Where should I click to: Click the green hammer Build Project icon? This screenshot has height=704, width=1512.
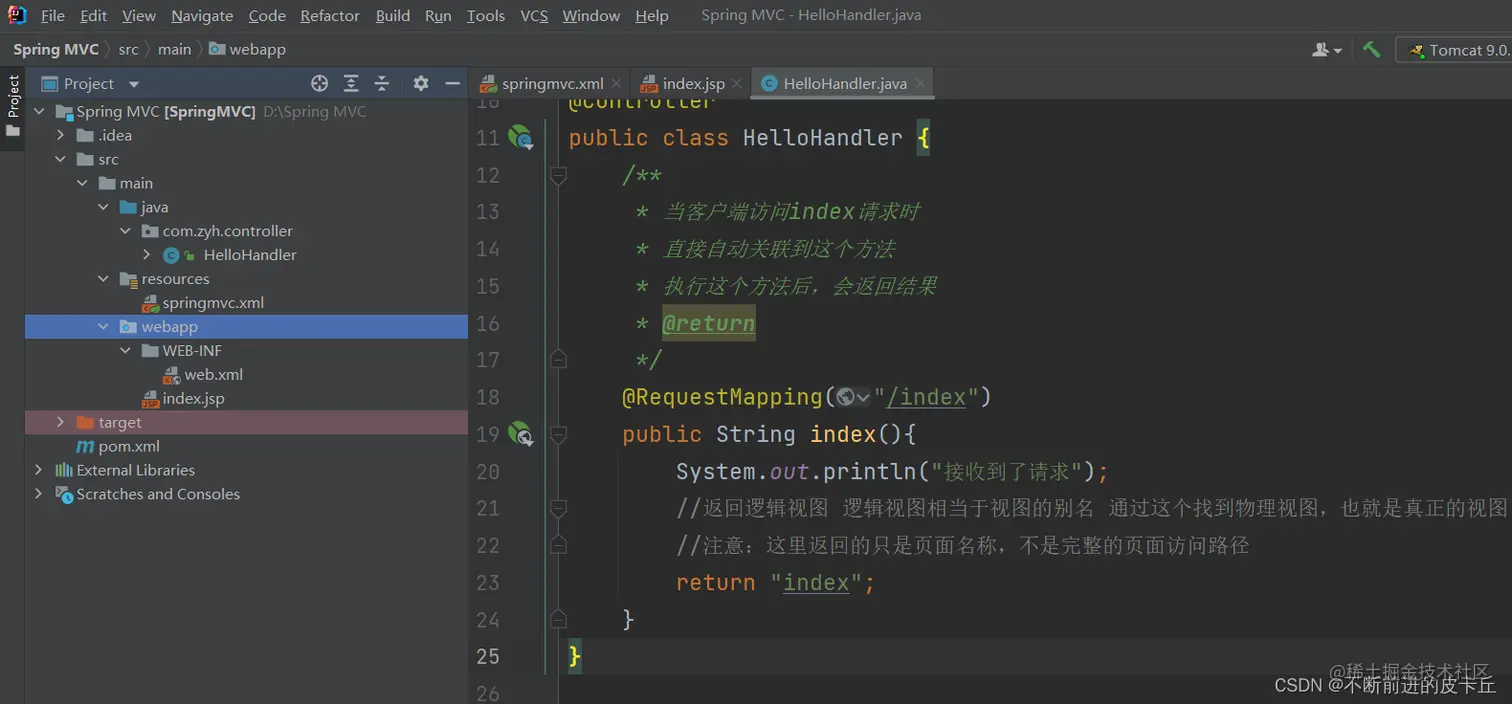point(1371,49)
